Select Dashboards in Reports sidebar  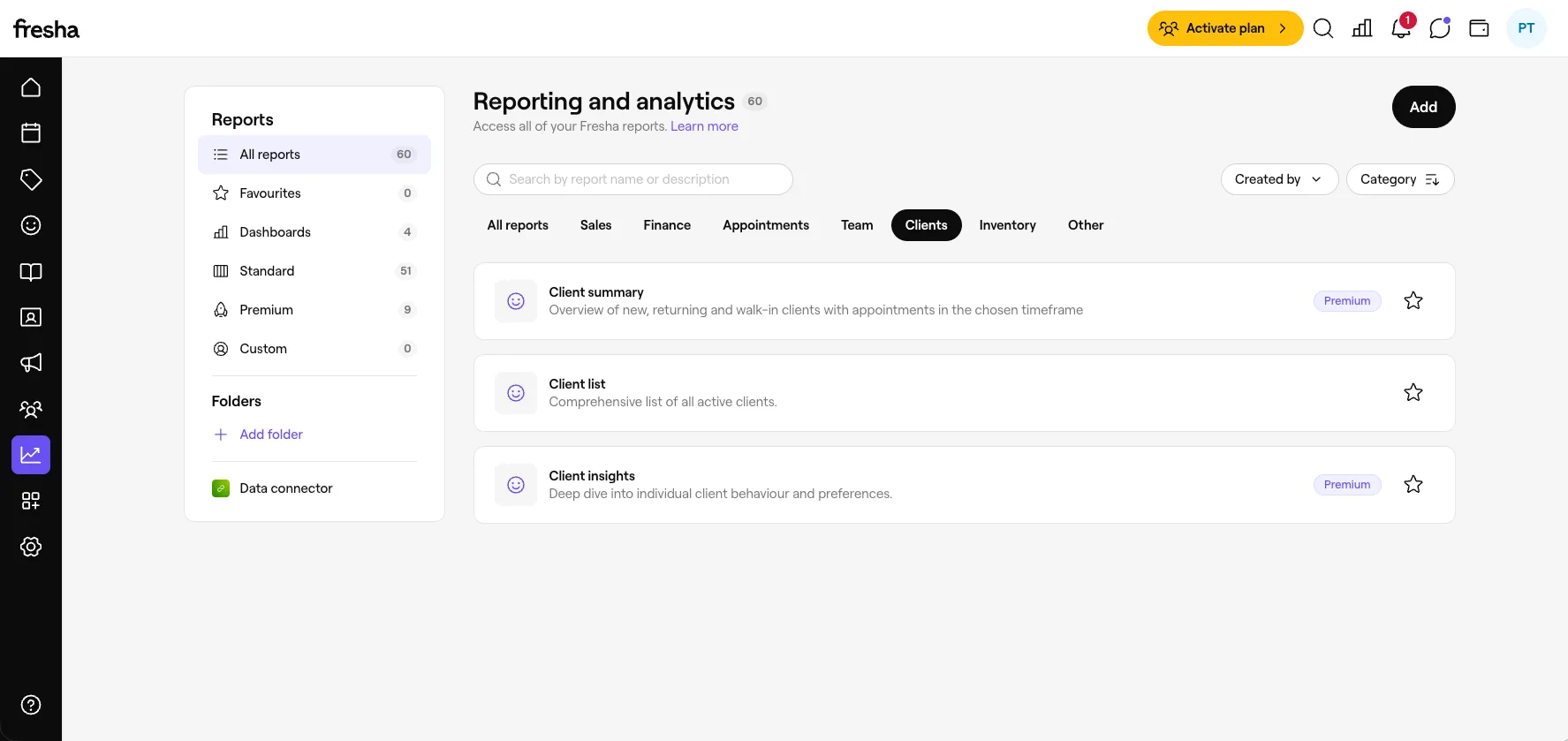click(x=314, y=232)
